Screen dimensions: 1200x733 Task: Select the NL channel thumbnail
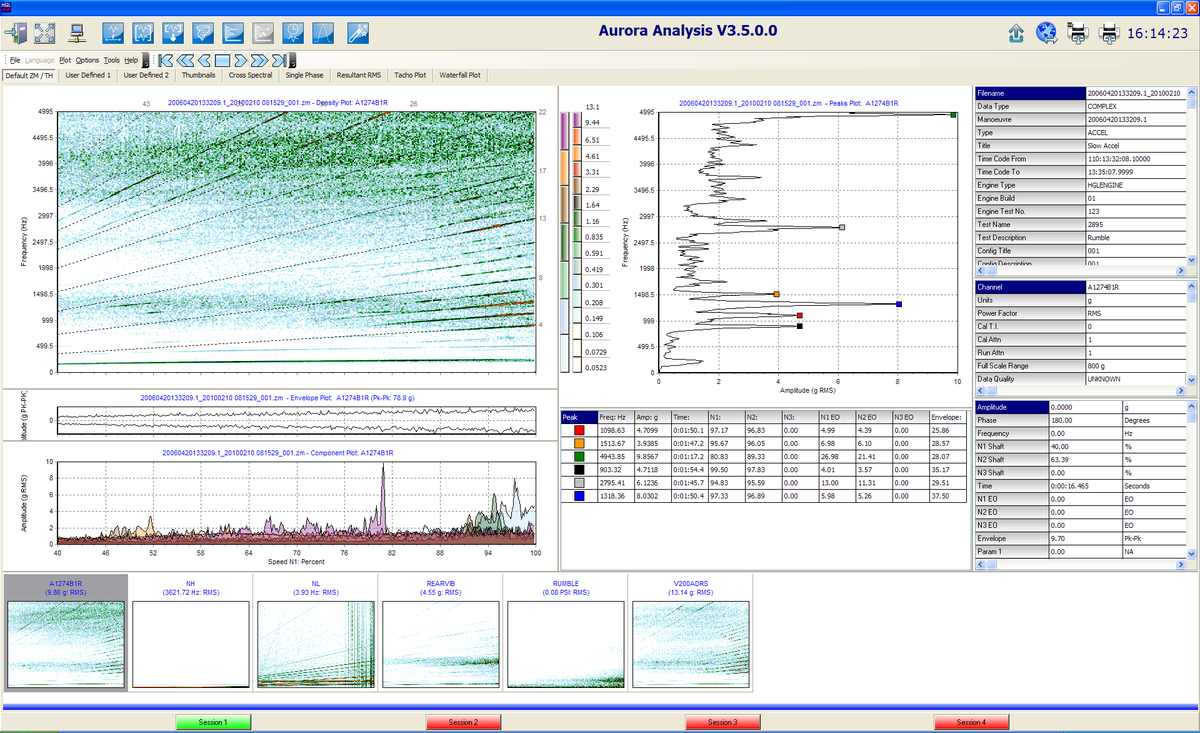tap(316, 631)
